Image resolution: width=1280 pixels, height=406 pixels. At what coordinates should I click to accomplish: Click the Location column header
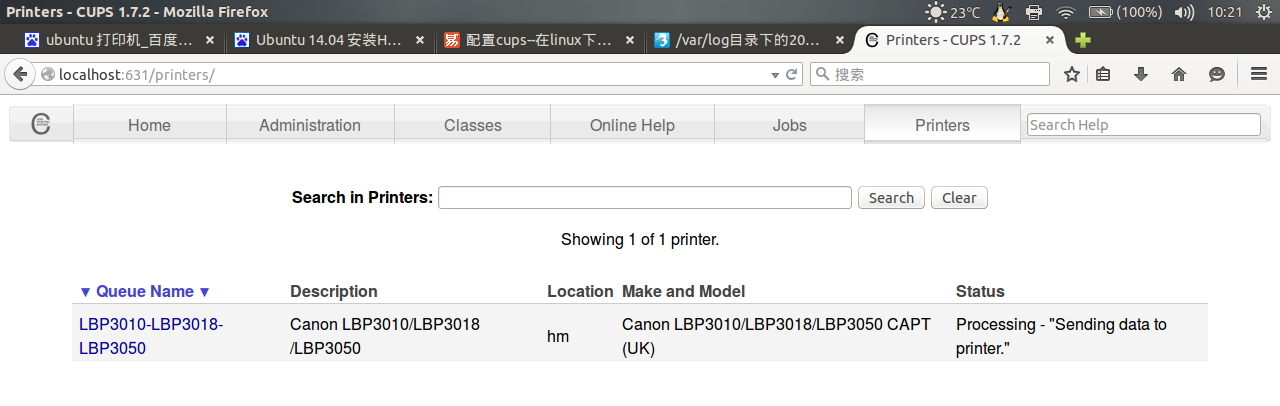point(580,292)
